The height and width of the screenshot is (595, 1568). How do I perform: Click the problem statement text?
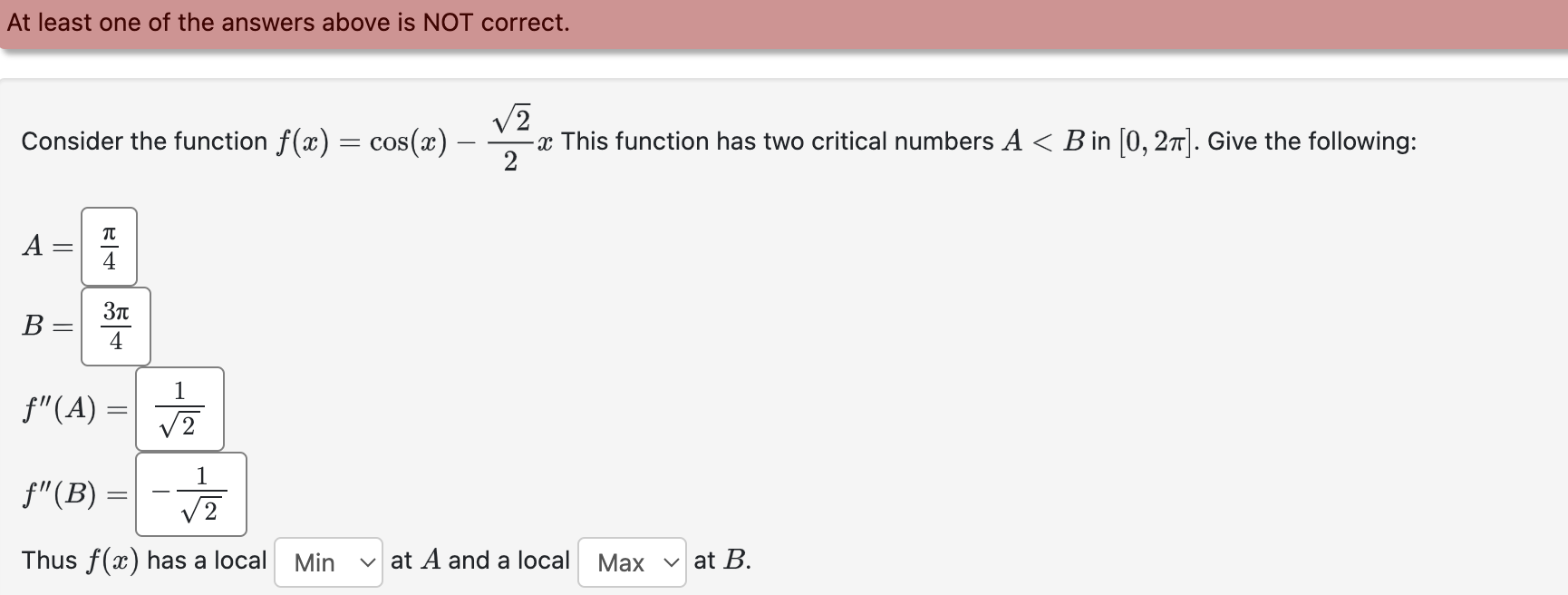click(634, 141)
